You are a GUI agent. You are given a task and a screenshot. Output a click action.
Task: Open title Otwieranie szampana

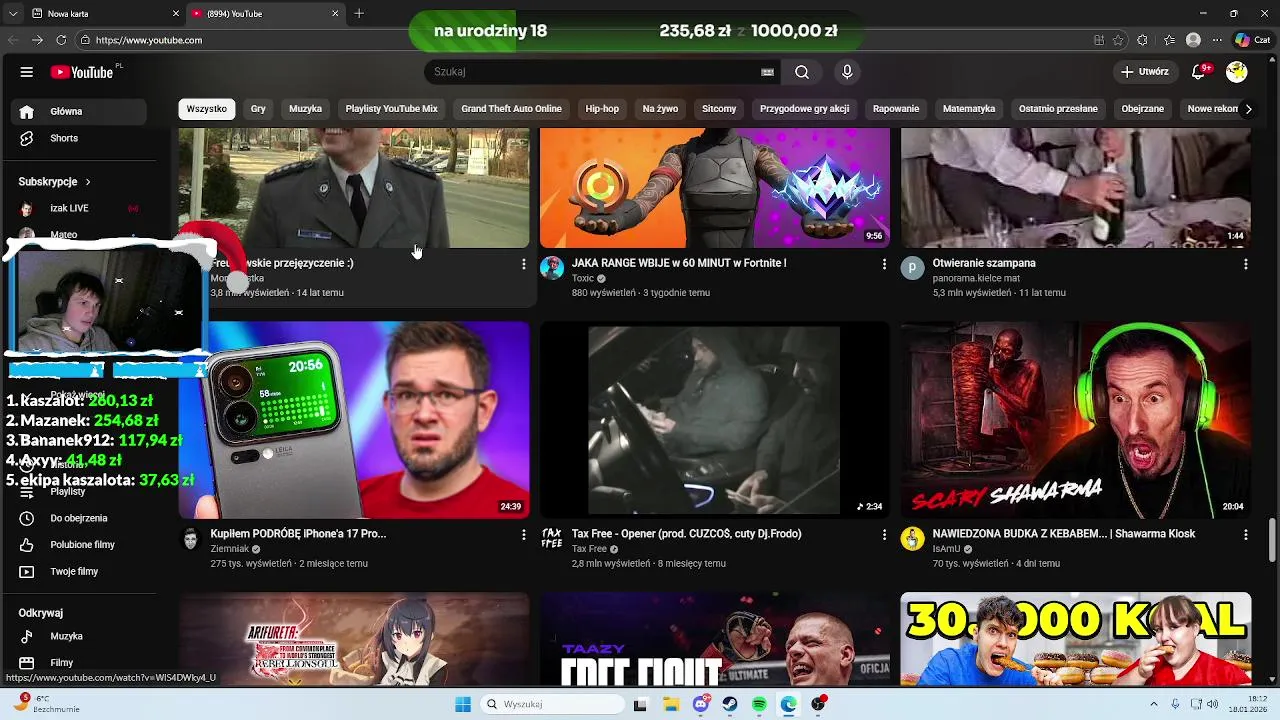pos(984,263)
